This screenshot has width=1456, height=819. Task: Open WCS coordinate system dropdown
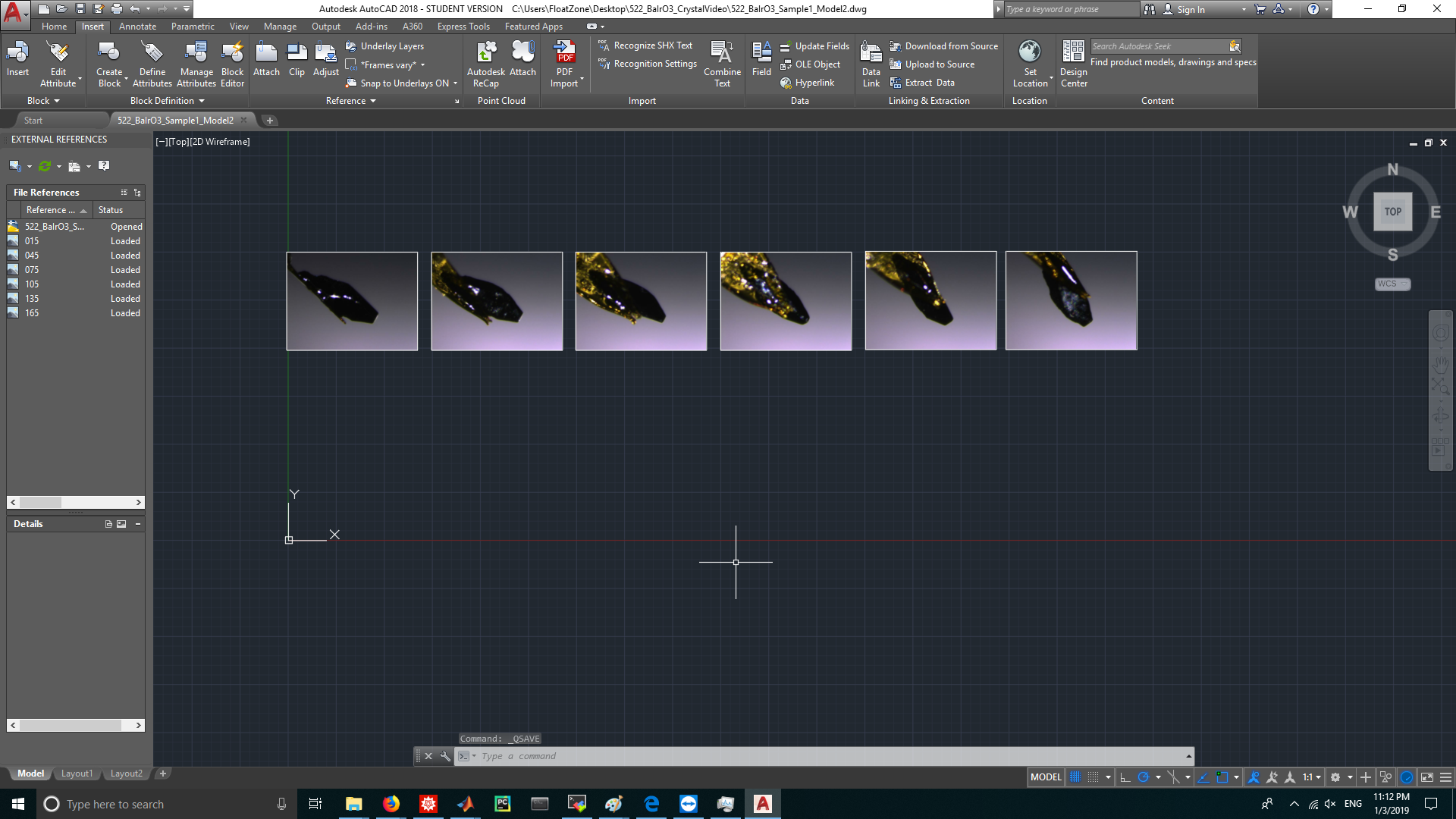pos(1392,284)
